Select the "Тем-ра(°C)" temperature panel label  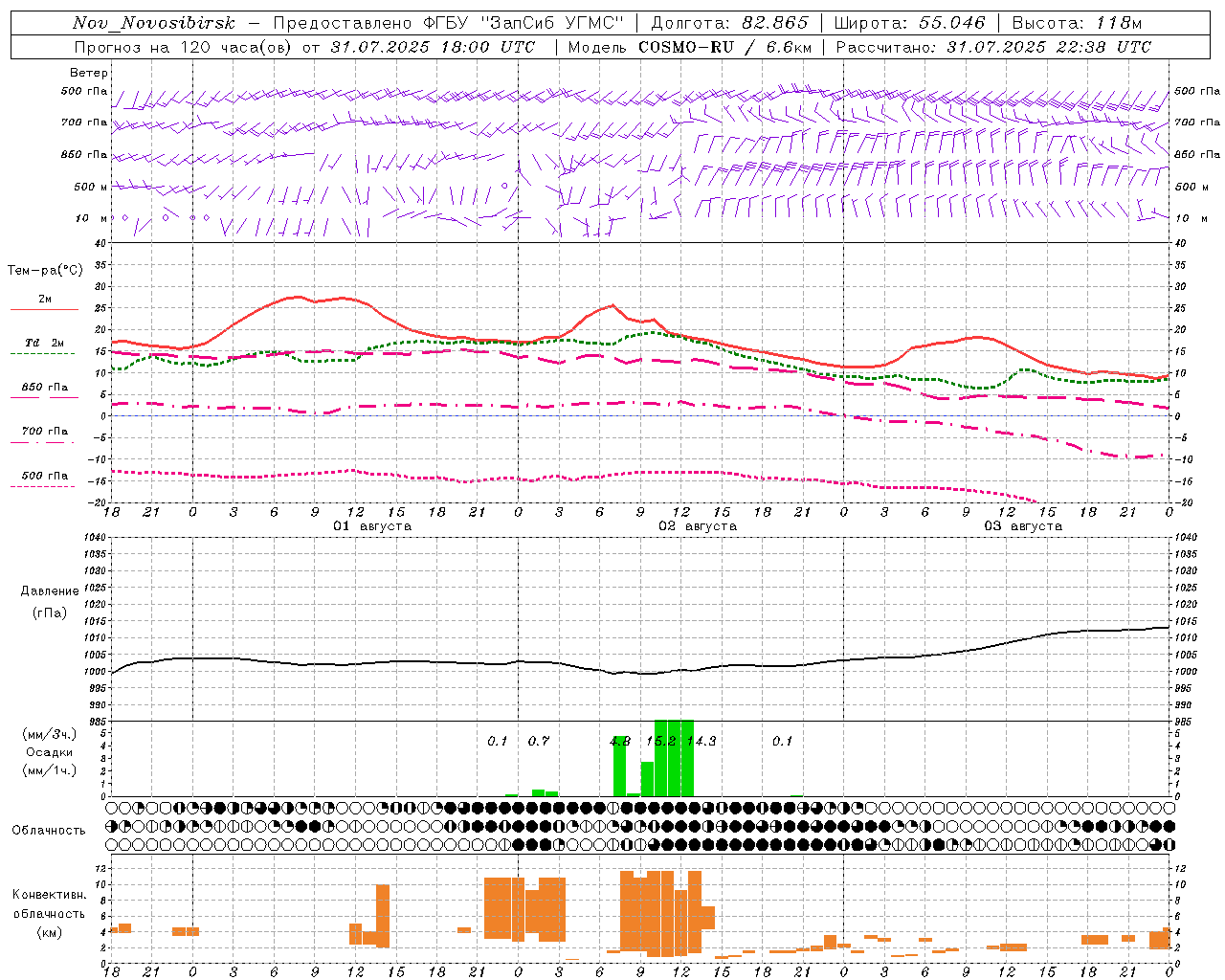coord(45,271)
